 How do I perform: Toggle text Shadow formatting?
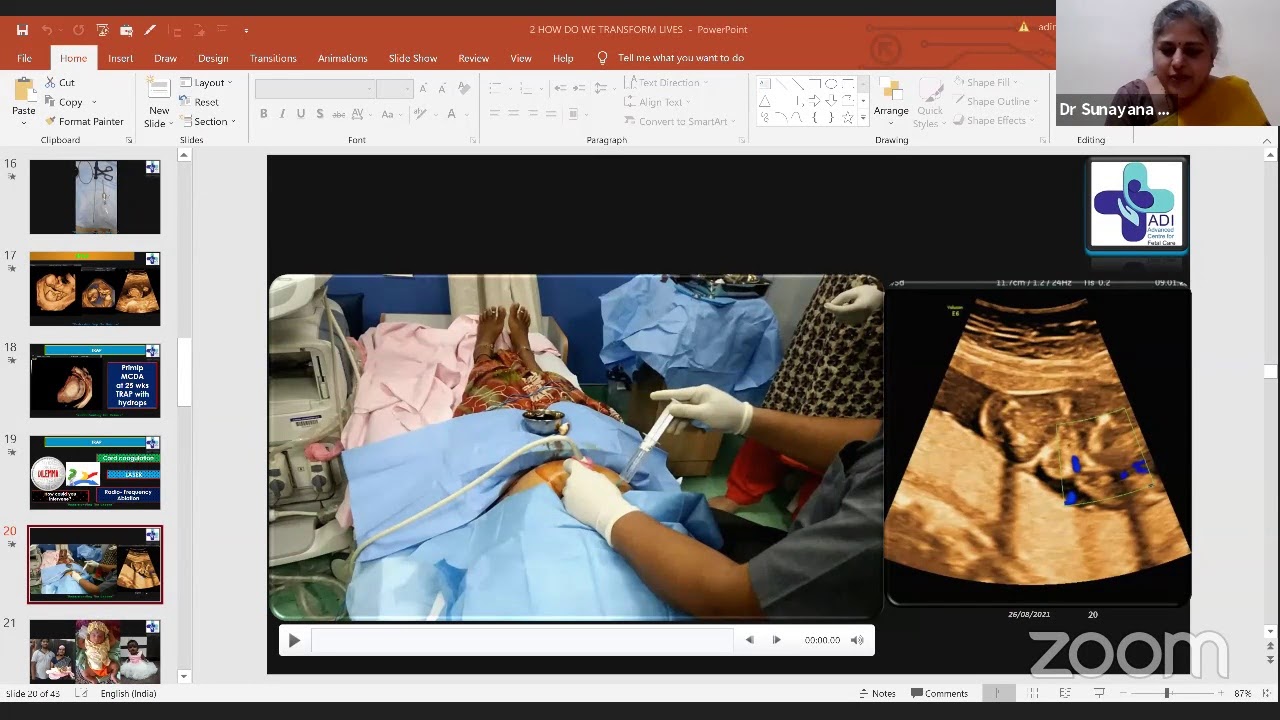point(320,114)
